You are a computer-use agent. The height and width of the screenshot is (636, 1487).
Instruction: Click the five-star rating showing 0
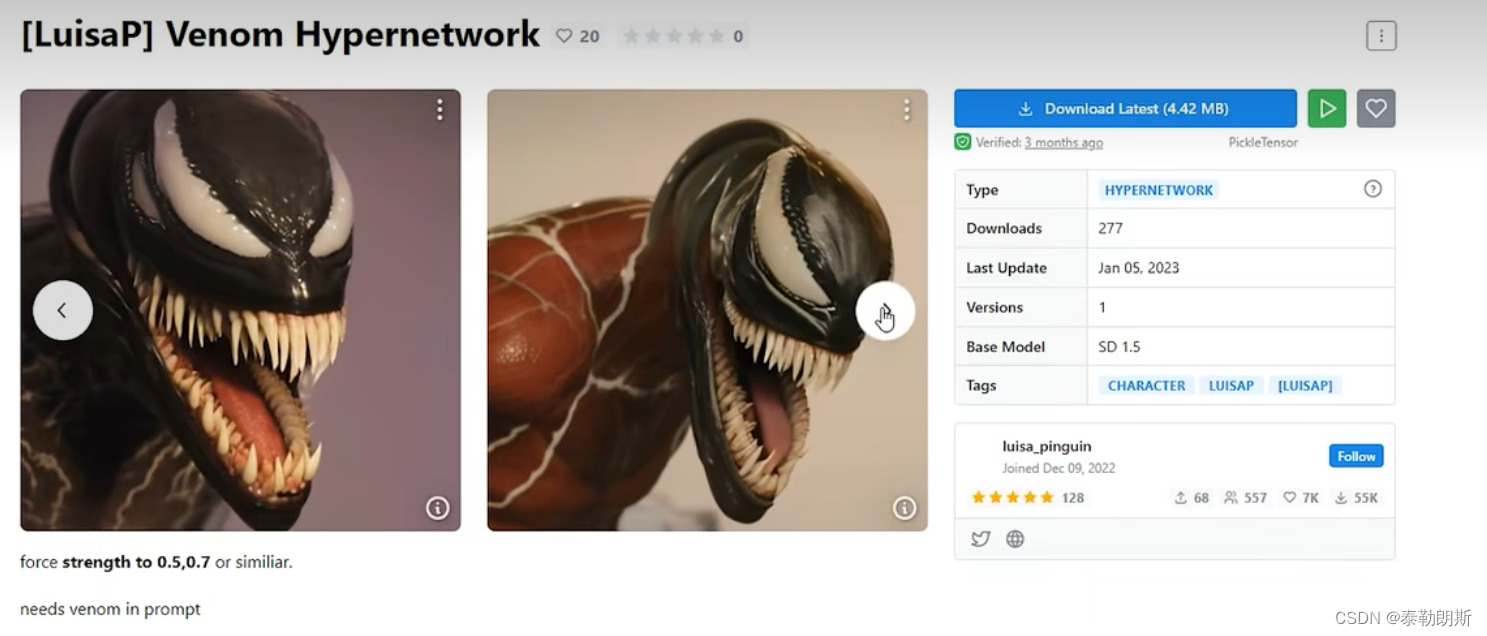tap(683, 37)
